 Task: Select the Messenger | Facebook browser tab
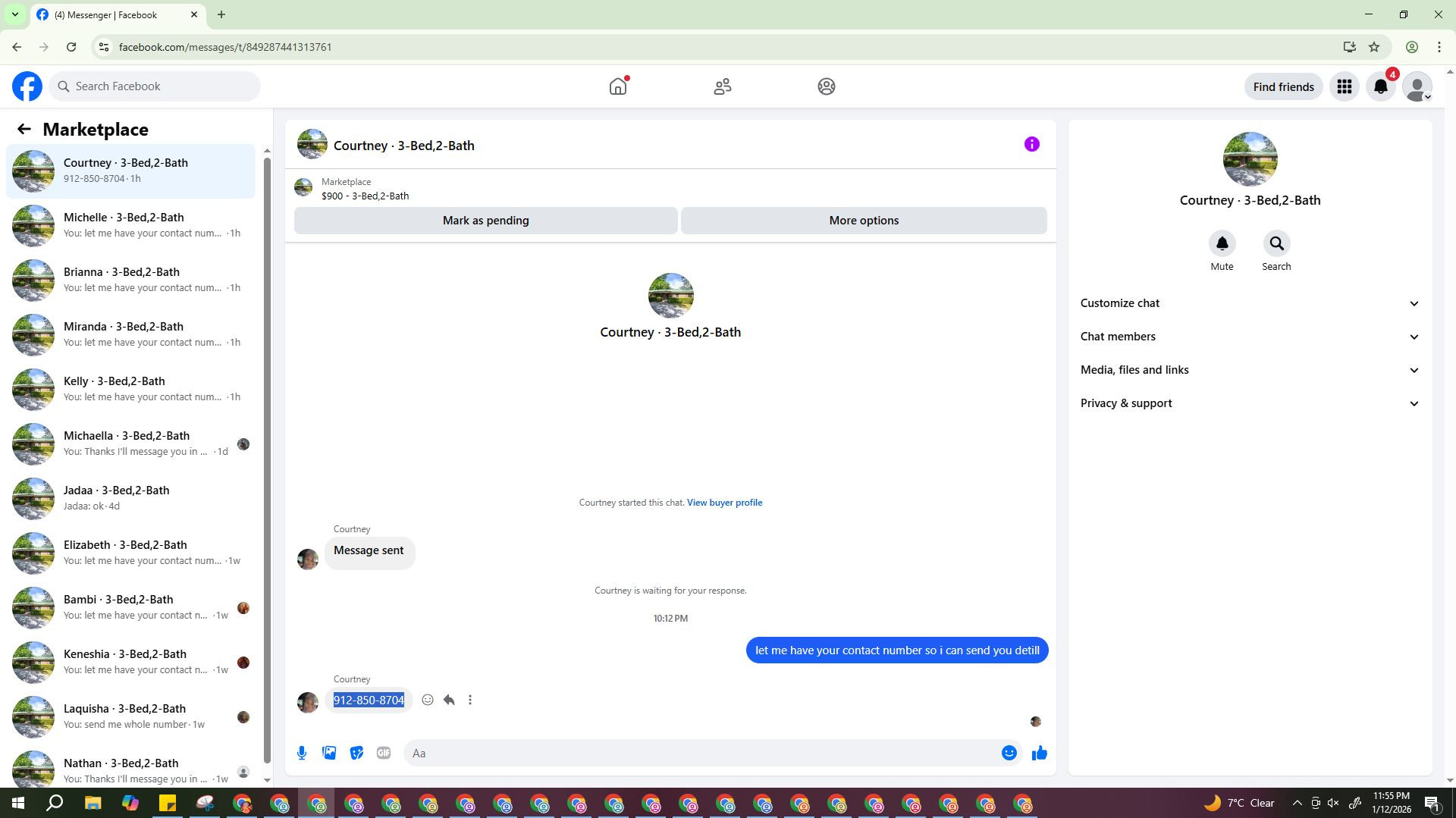118,14
